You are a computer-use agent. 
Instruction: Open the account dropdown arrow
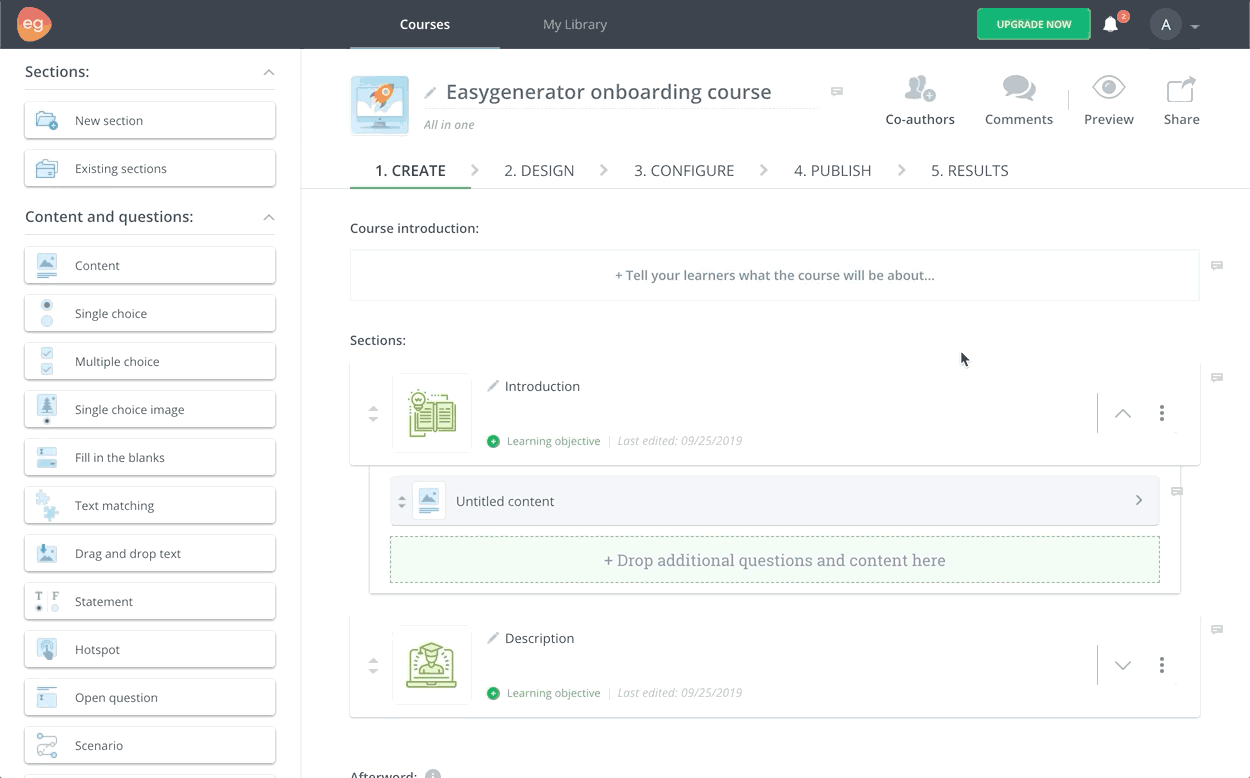click(x=1195, y=27)
